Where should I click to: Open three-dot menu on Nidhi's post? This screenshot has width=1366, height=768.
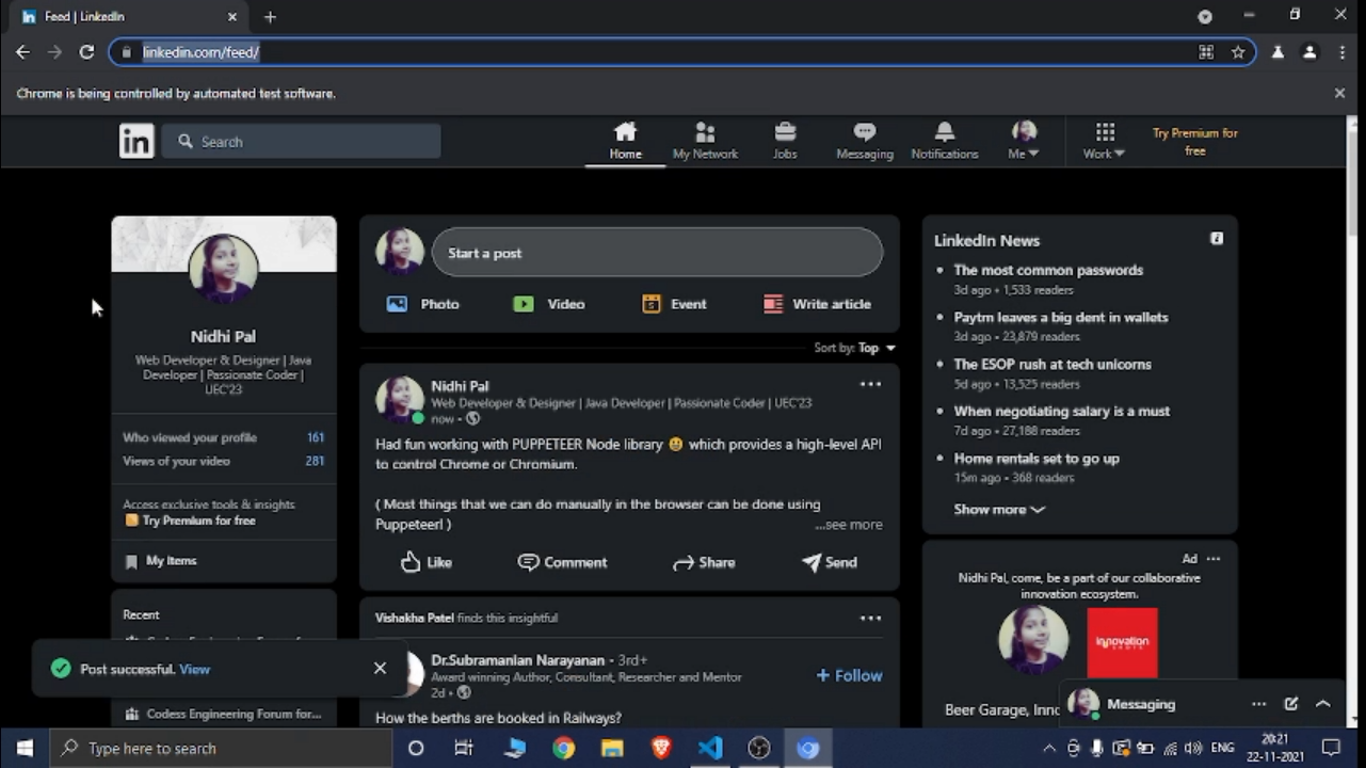[870, 385]
